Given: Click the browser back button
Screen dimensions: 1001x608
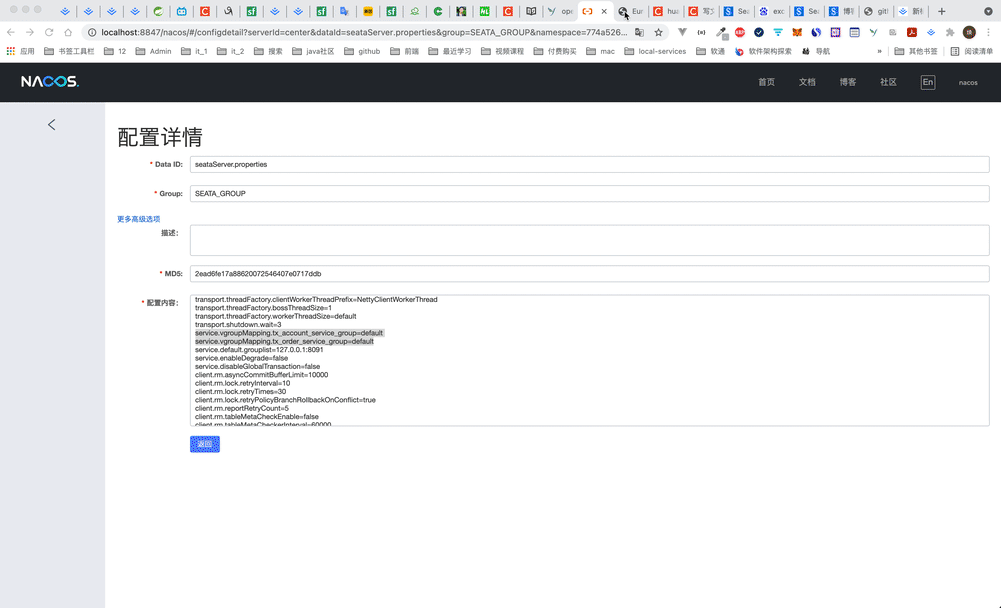Looking at the screenshot, I should click(11, 32).
